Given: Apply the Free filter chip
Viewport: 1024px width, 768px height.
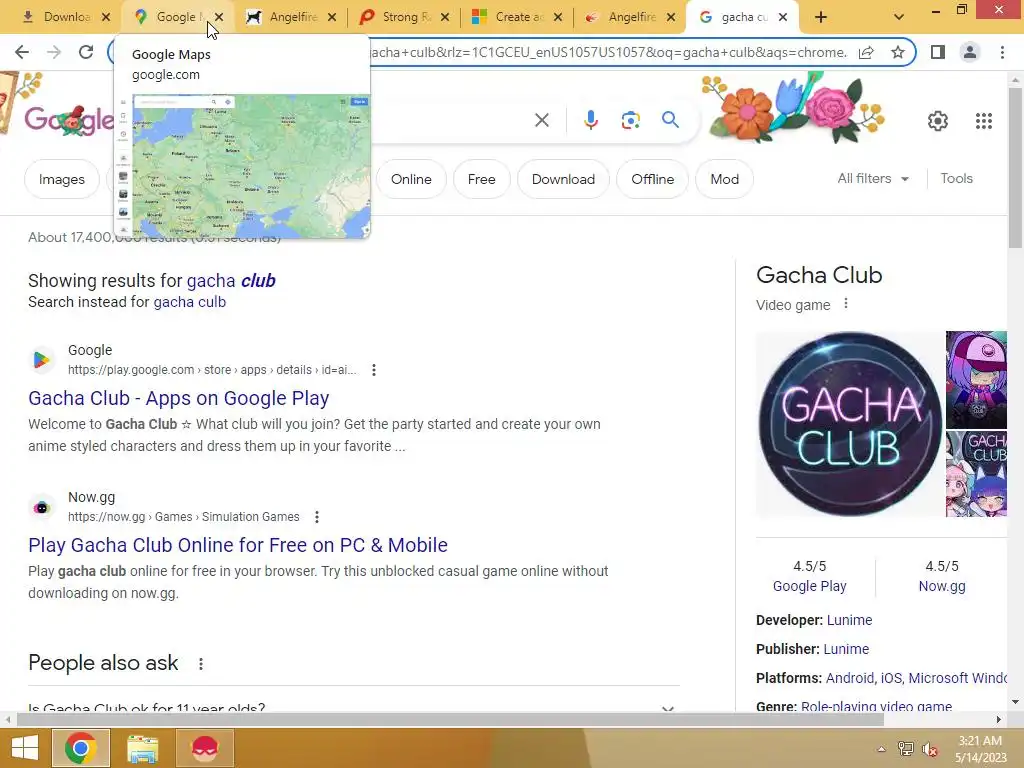Looking at the screenshot, I should 481,179.
